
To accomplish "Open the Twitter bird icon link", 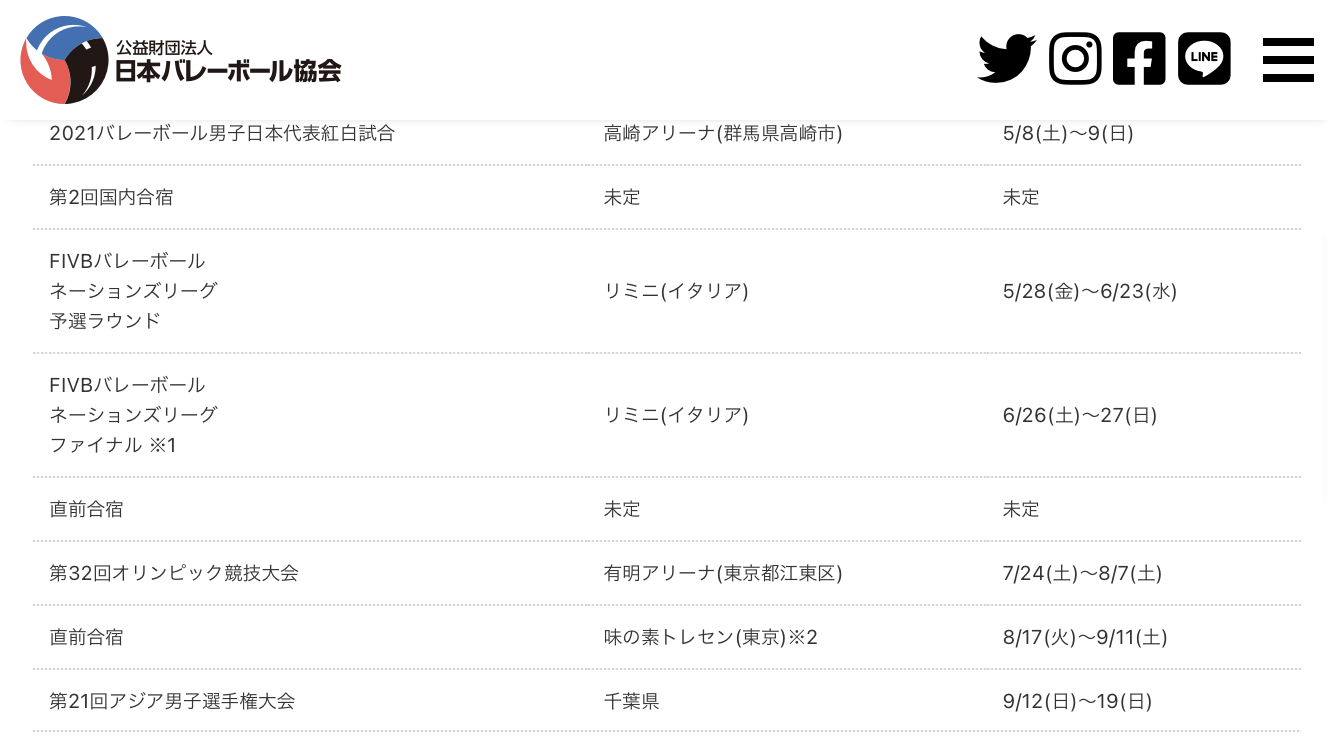I will [1006, 59].
